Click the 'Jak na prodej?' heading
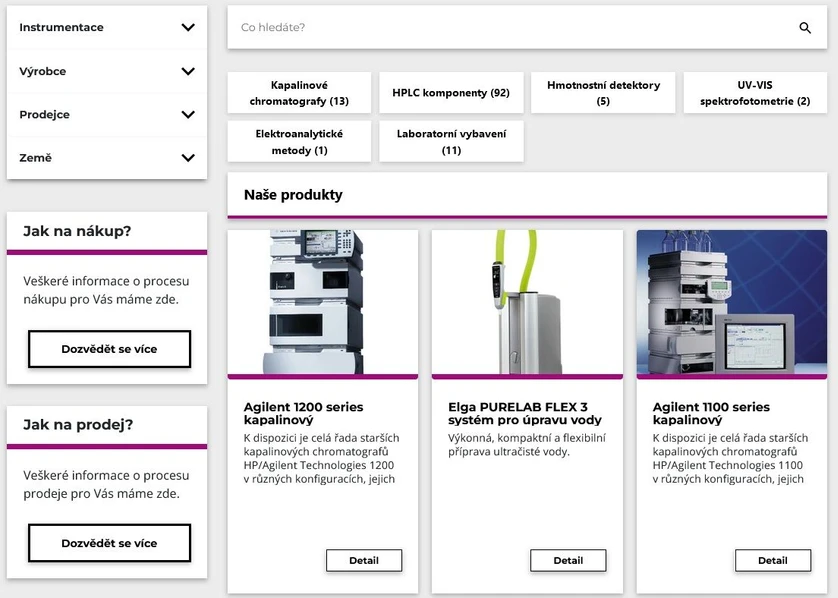This screenshot has height=598, width=838. 78,425
